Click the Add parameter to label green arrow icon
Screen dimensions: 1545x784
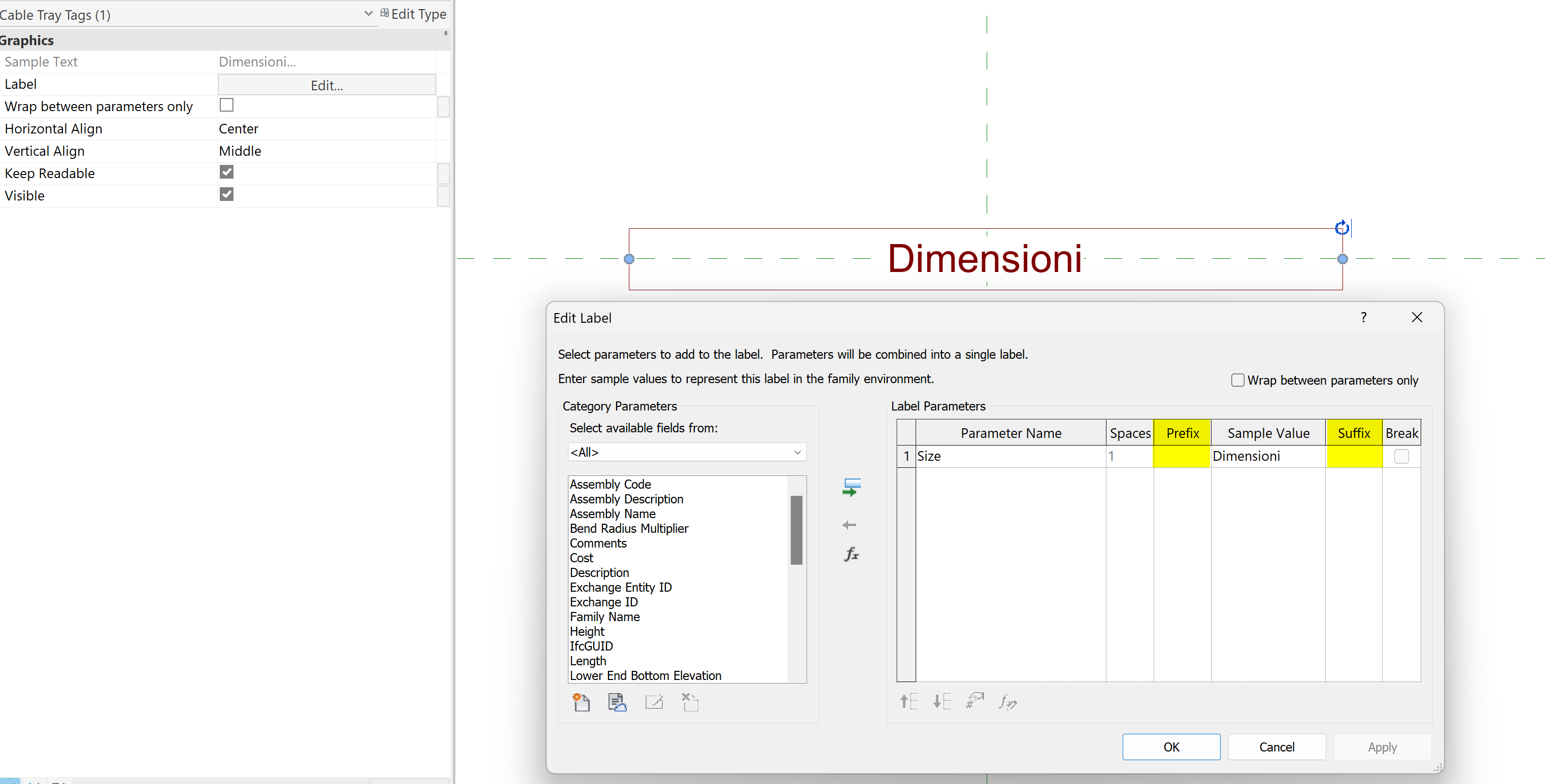click(851, 487)
